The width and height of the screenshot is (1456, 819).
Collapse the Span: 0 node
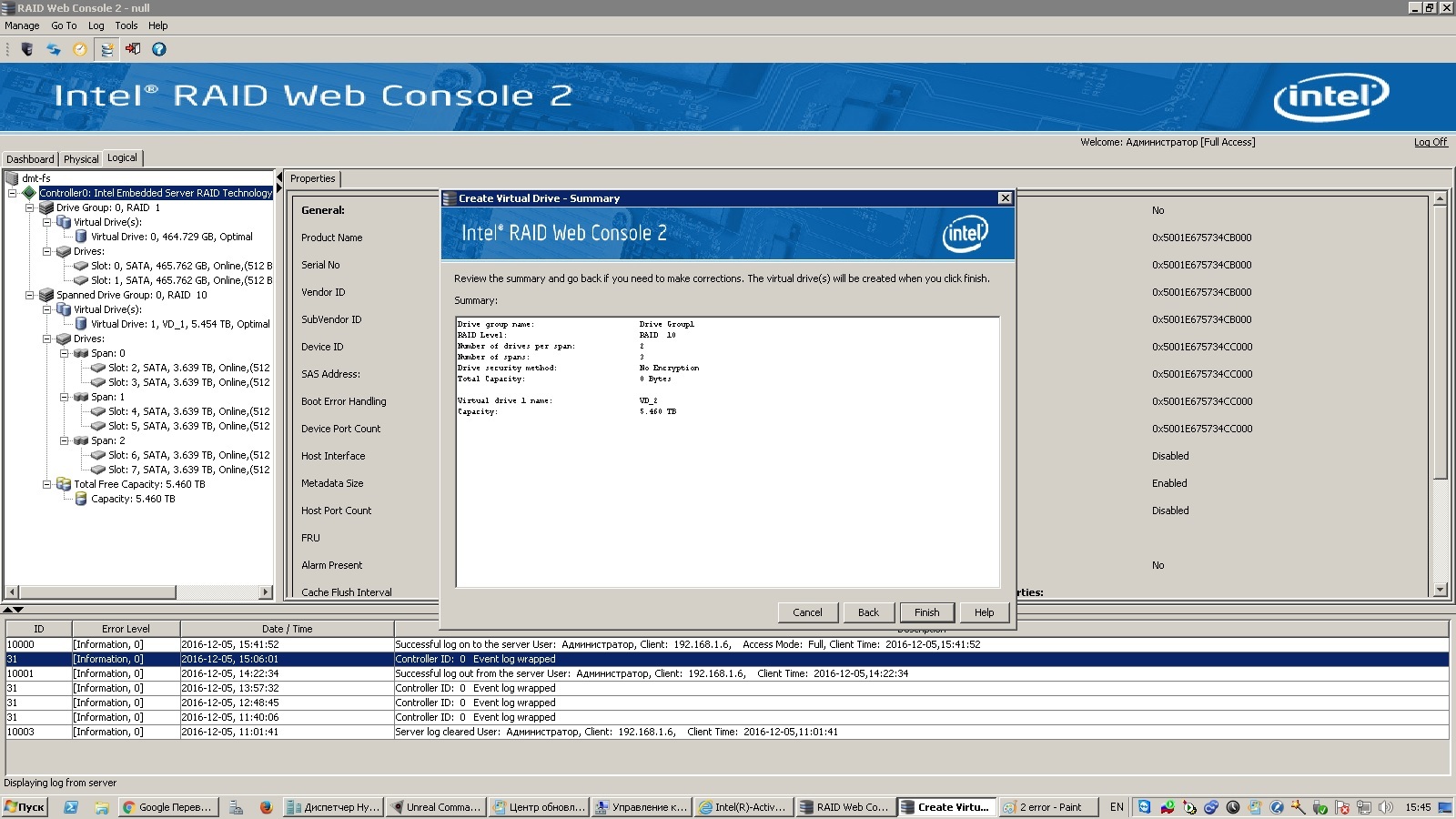[64, 353]
